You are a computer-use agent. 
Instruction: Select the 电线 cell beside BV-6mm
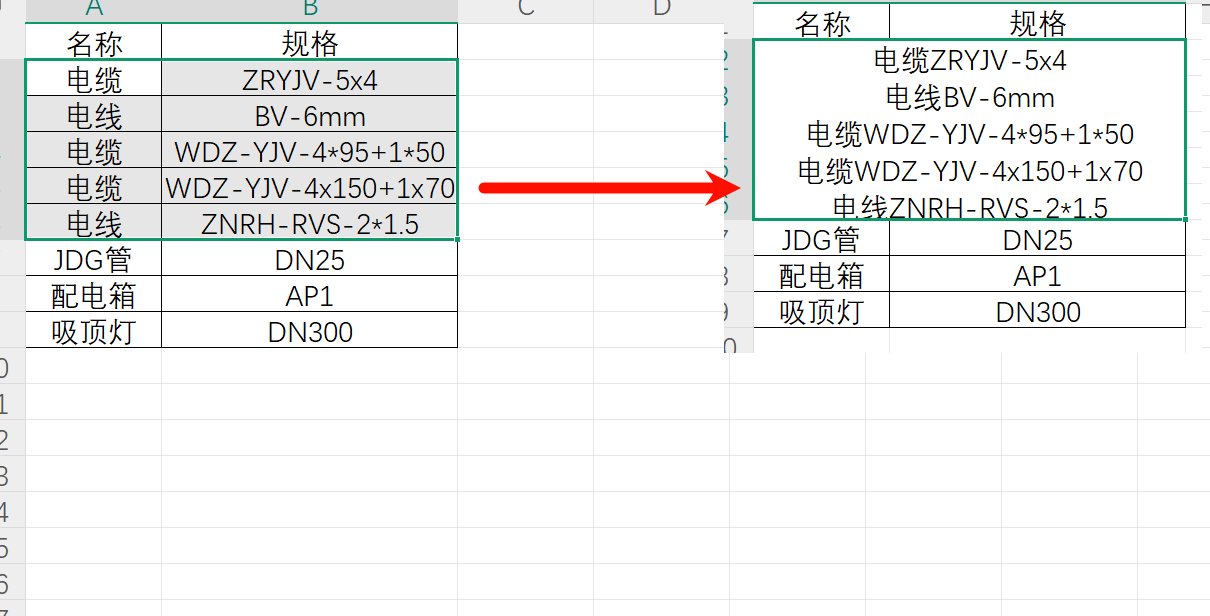(x=94, y=115)
